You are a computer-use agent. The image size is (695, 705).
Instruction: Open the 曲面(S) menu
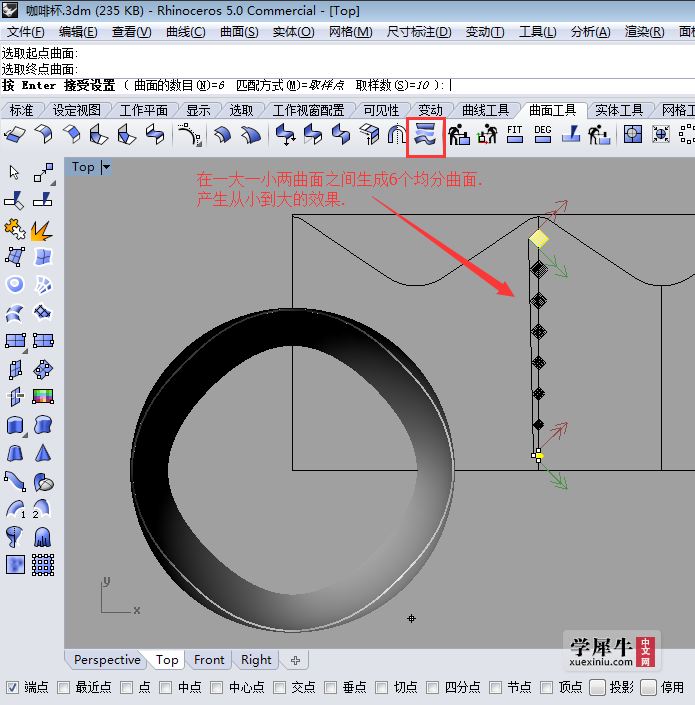click(x=239, y=32)
